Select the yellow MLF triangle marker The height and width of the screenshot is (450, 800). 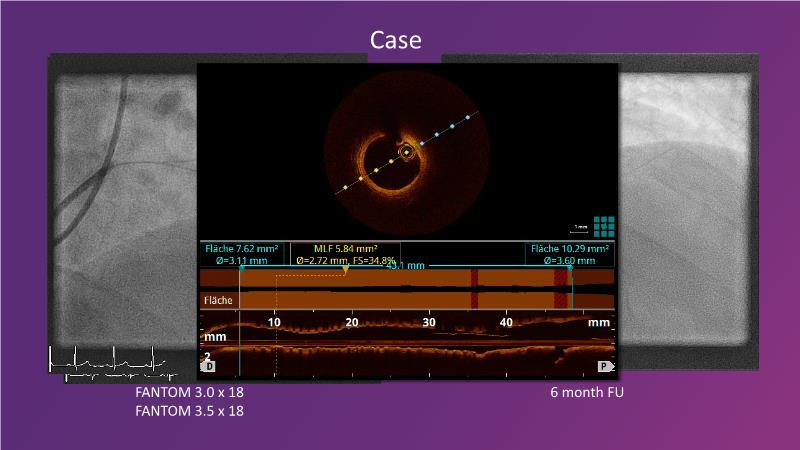[346, 269]
